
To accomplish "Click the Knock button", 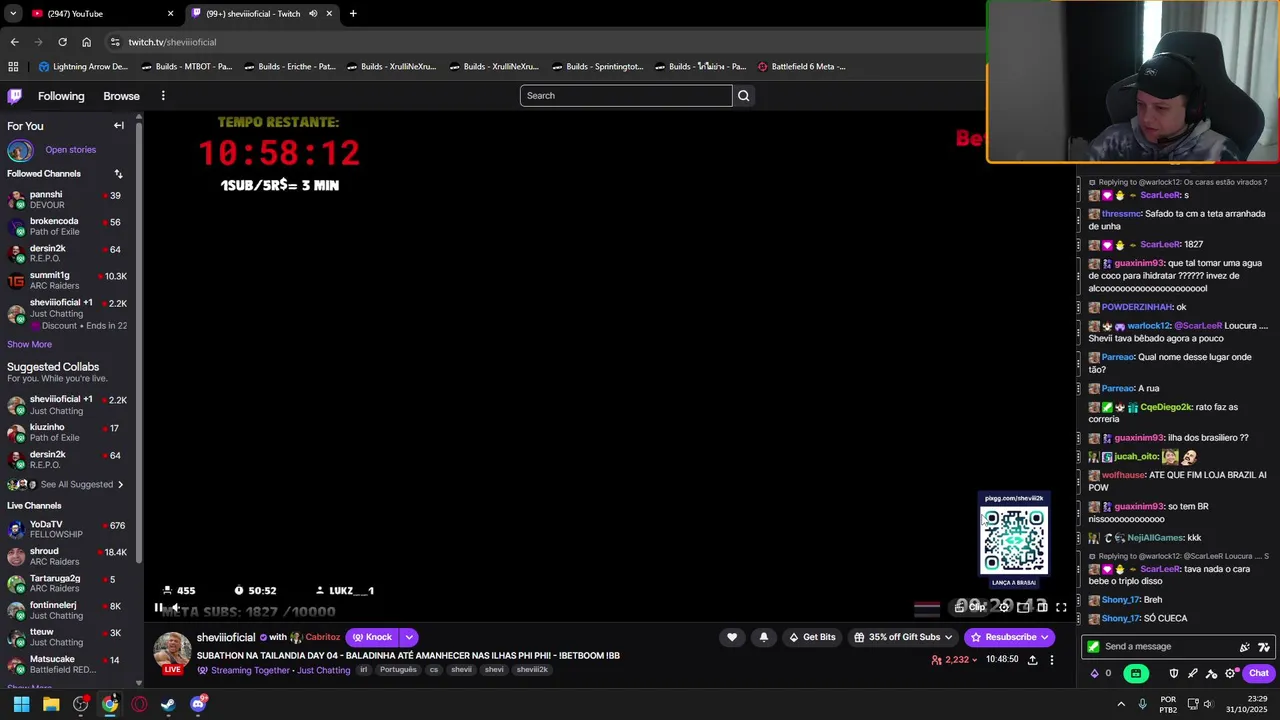I will [x=372, y=637].
